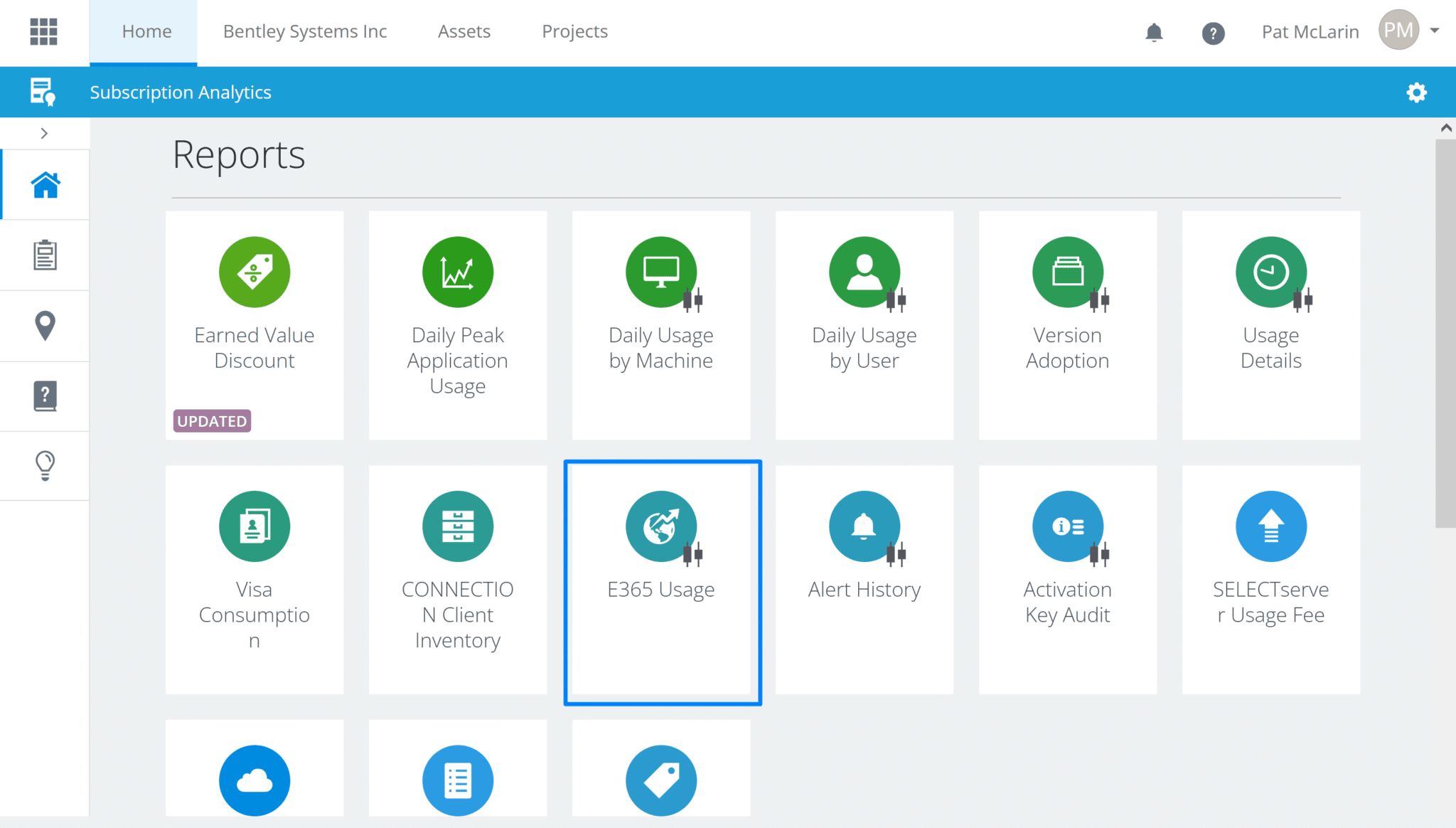Image resolution: width=1456 pixels, height=828 pixels.
Task: Click the Alert History label
Action: (864, 590)
